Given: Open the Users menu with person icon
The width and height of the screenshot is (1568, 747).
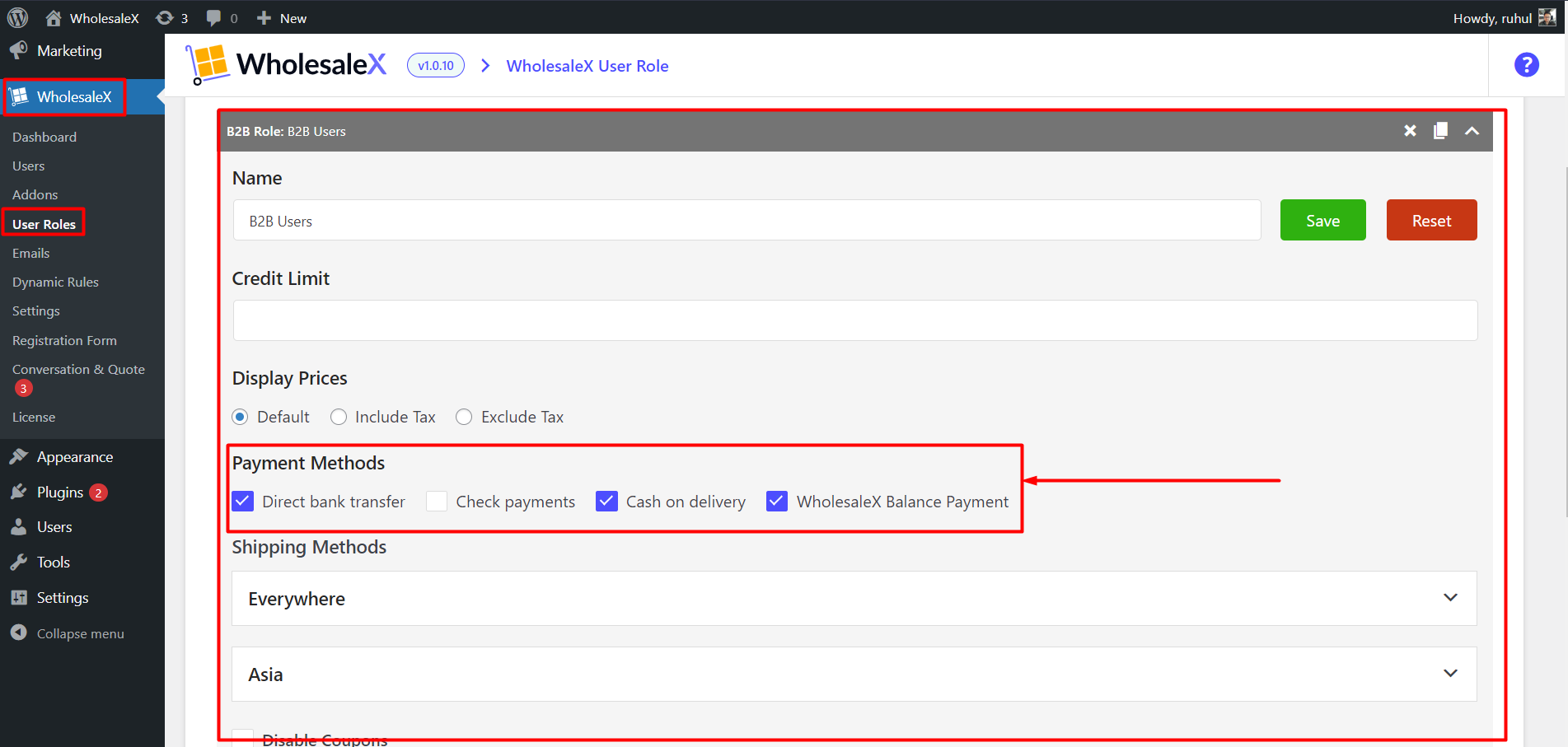Looking at the screenshot, I should tap(42, 527).
